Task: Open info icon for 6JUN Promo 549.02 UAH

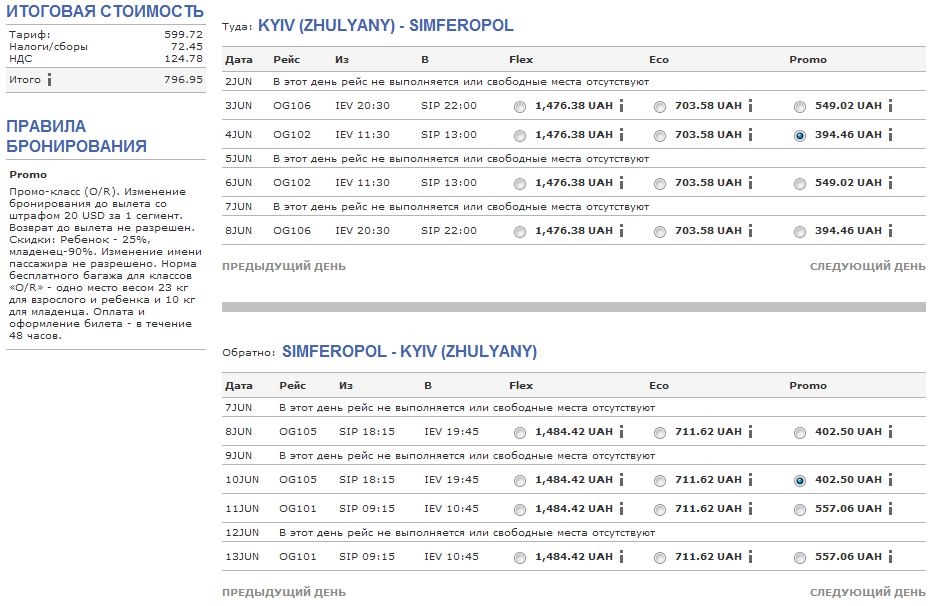Action: point(890,183)
